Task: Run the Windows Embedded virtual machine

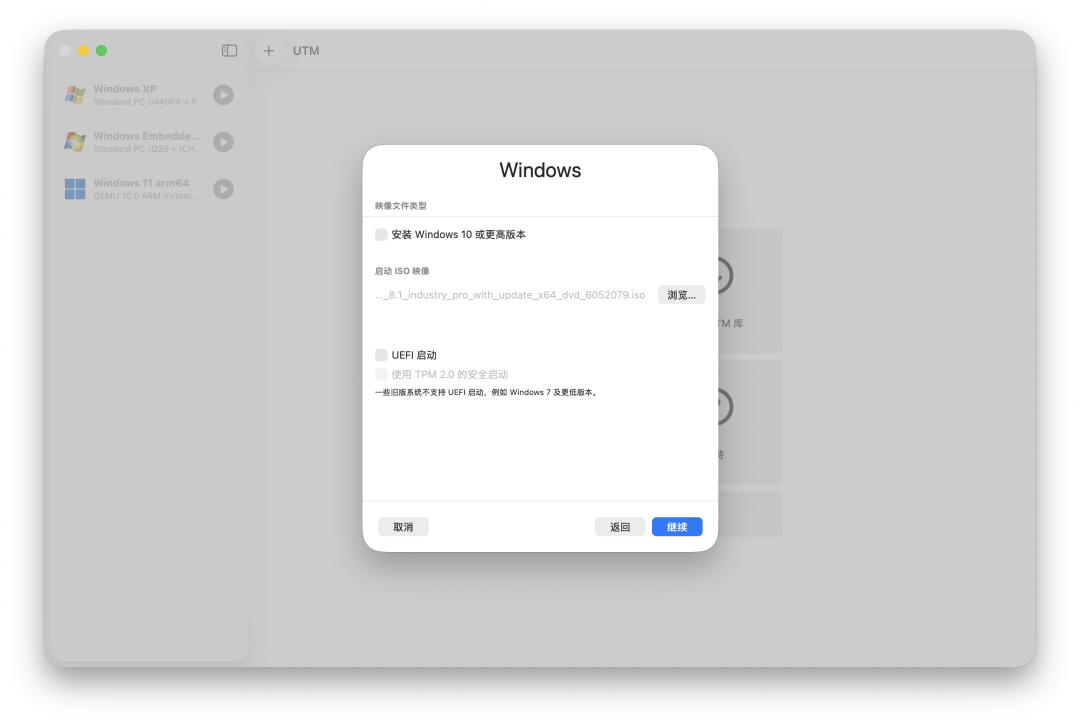Action: [223, 142]
